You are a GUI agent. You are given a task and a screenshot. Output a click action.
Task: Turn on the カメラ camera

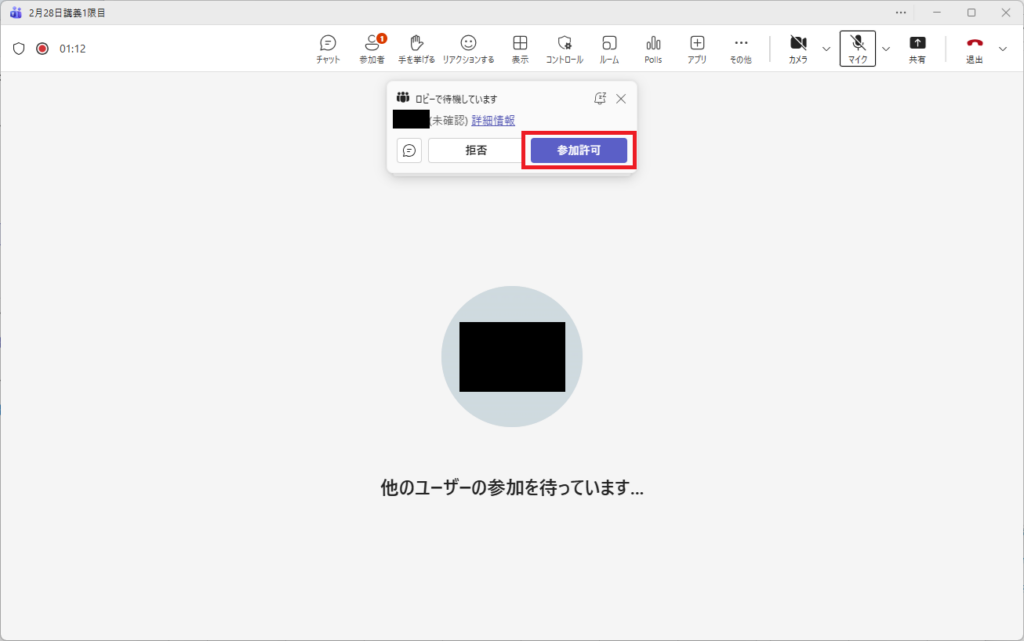pos(798,48)
